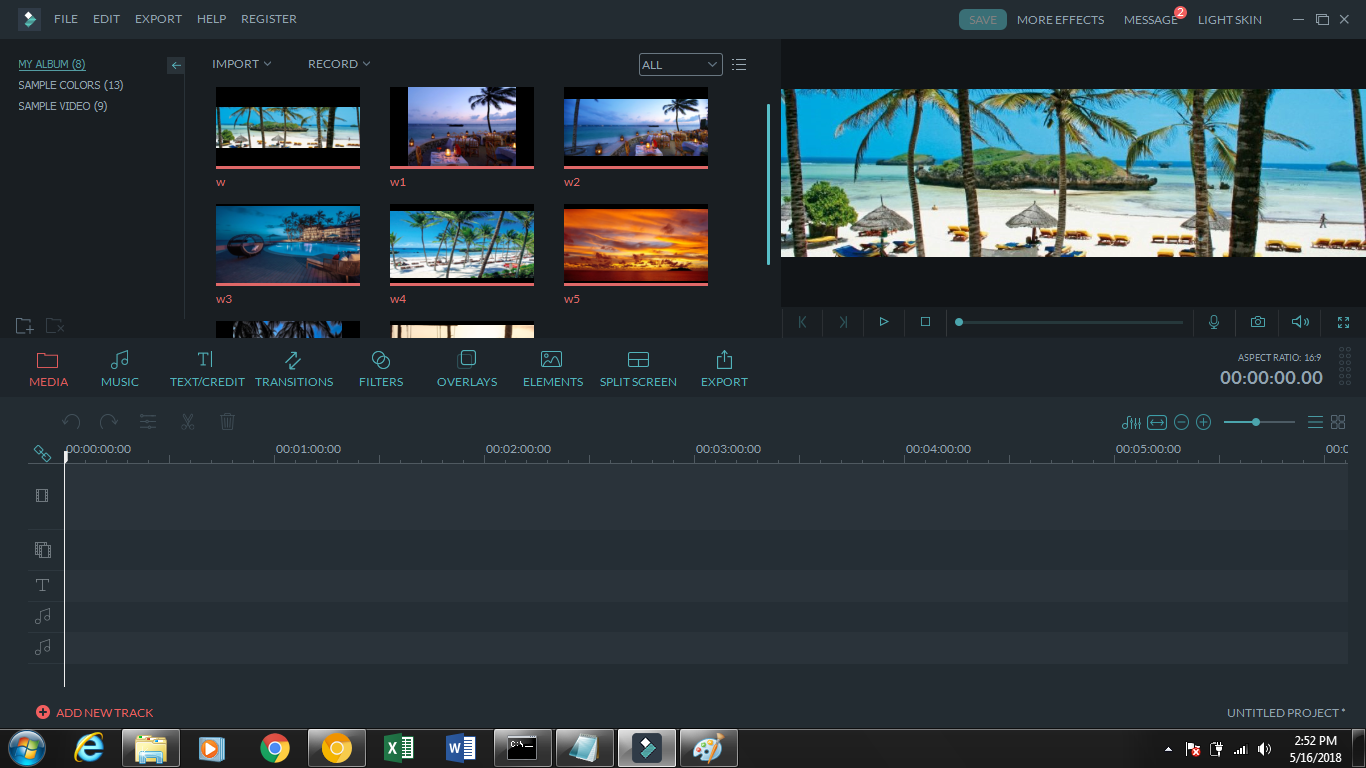Select the media thumbnail named w2
Image resolution: width=1366 pixels, height=768 pixels.
click(636, 127)
